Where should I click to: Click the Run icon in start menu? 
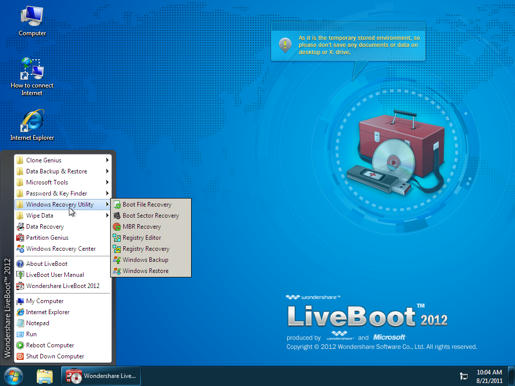coord(20,334)
